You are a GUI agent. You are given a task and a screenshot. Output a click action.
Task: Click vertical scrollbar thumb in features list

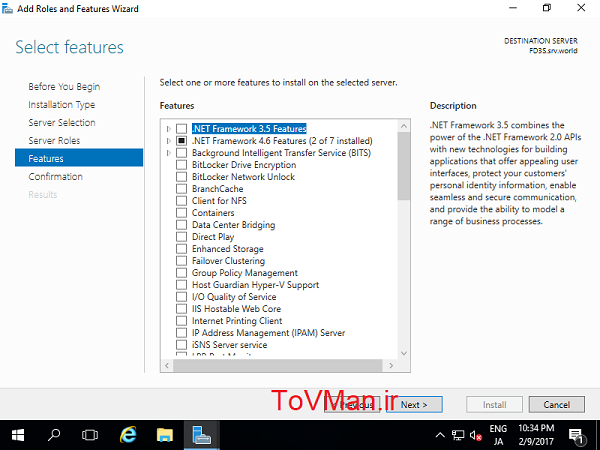point(403,166)
